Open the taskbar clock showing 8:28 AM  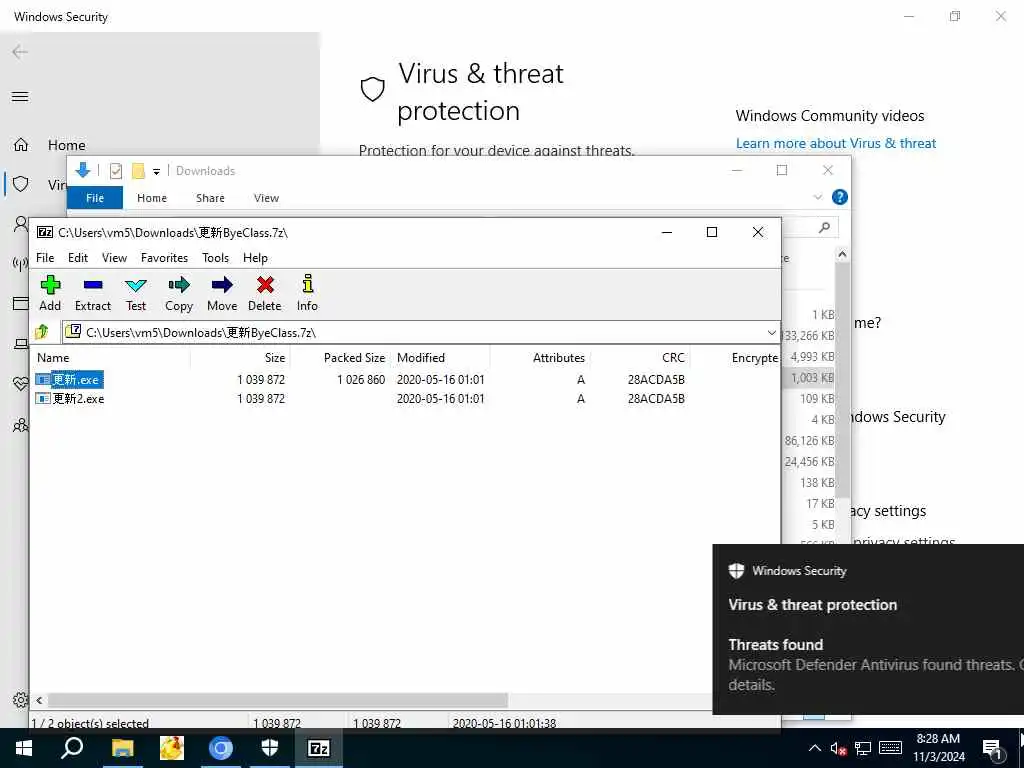(x=938, y=748)
